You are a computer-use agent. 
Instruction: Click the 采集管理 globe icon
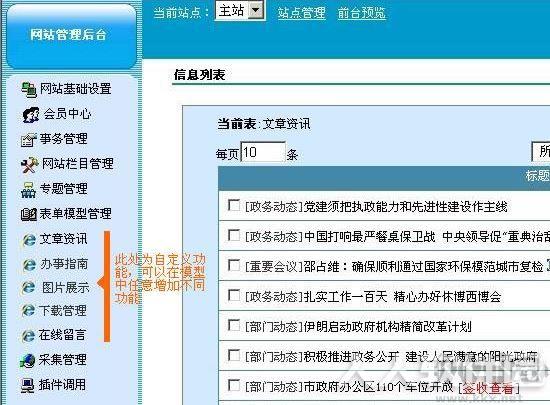28,360
